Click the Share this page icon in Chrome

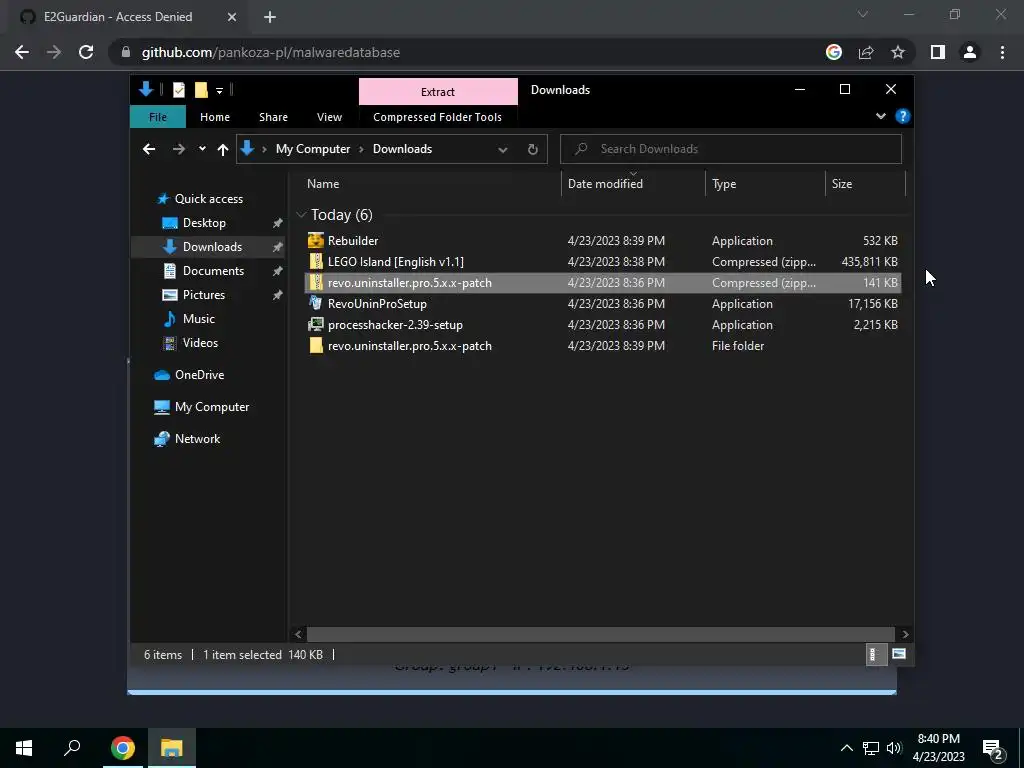866,52
